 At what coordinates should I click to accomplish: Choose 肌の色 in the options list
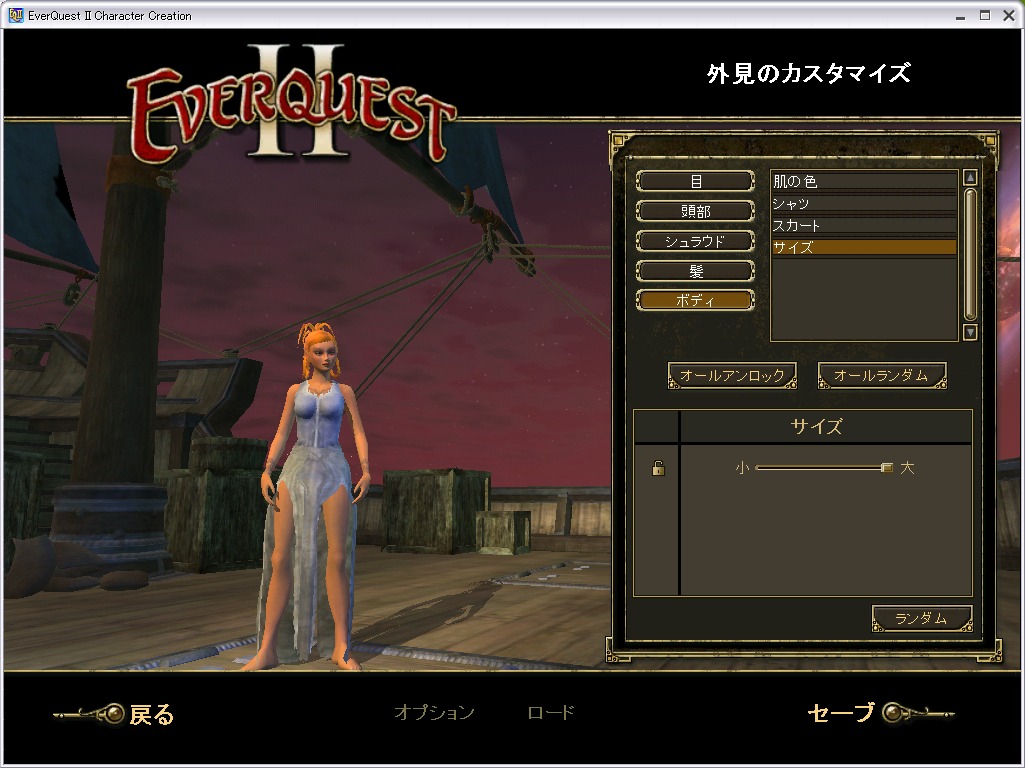(864, 181)
